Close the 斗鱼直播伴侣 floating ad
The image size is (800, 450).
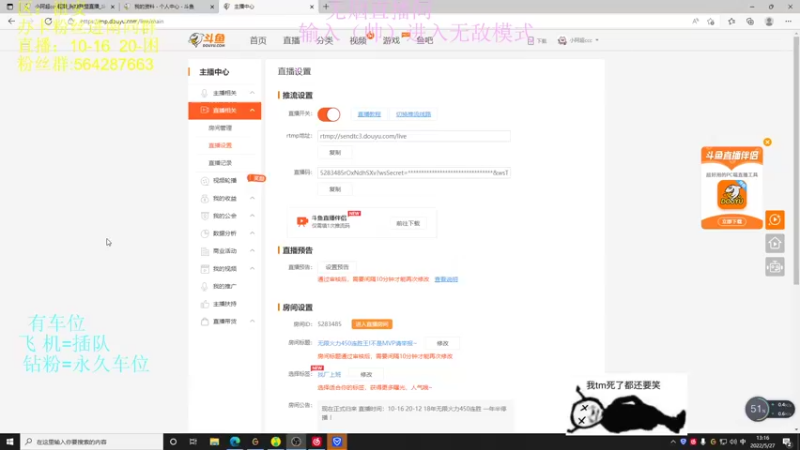767,142
